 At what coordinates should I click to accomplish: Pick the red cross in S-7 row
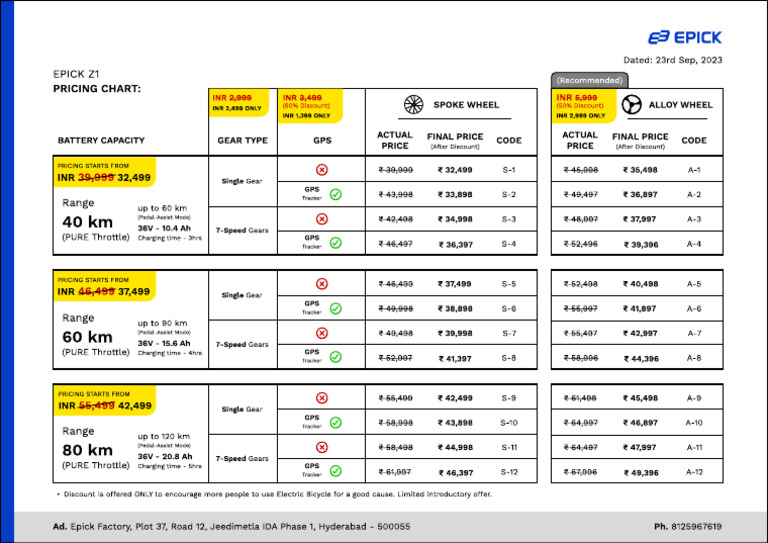[322, 333]
